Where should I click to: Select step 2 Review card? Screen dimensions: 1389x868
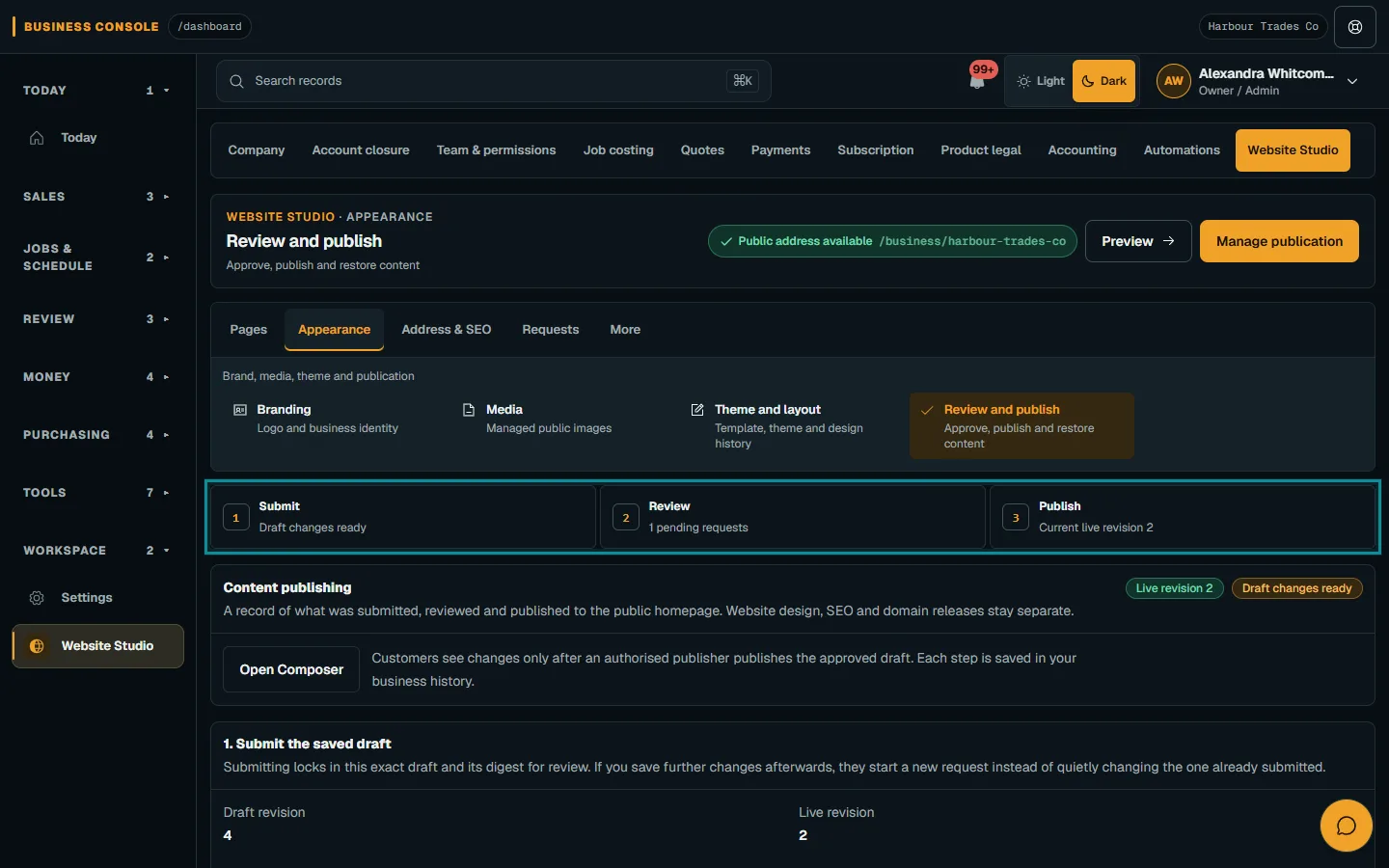pyautogui.click(x=793, y=517)
